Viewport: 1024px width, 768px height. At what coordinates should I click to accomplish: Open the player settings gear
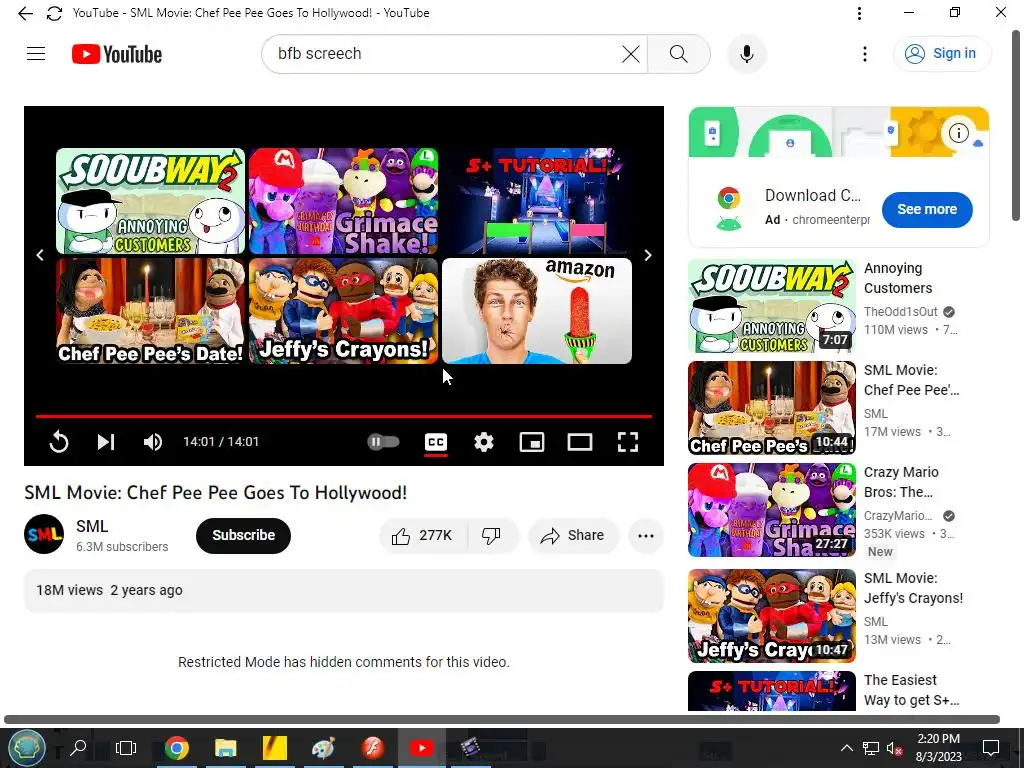(x=484, y=442)
